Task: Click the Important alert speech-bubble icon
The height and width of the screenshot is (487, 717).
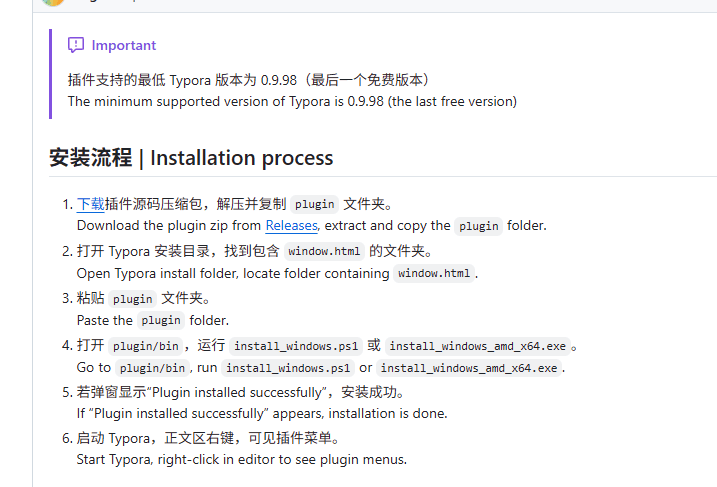Action: tap(76, 45)
